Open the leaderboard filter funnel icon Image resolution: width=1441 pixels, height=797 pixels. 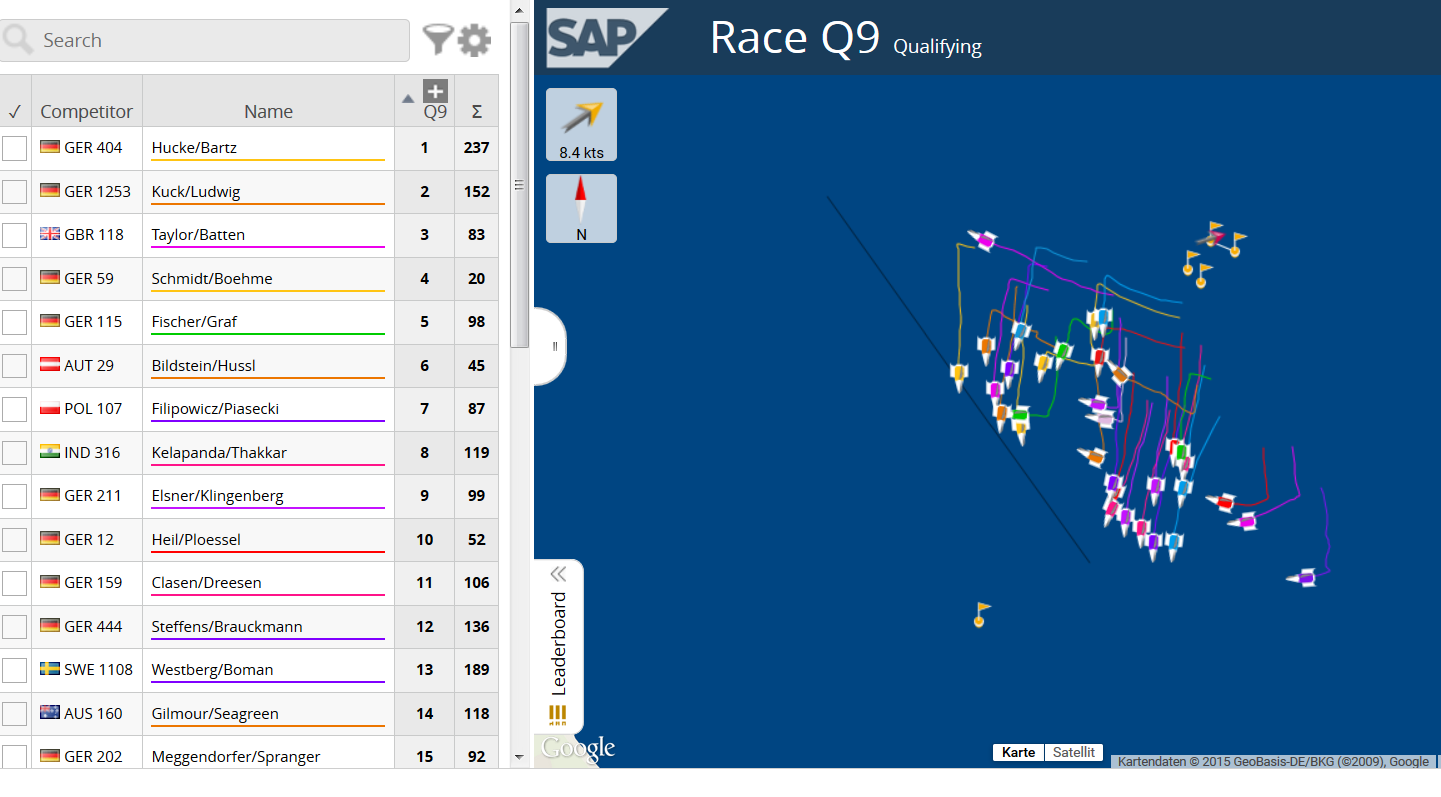(437, 40)
